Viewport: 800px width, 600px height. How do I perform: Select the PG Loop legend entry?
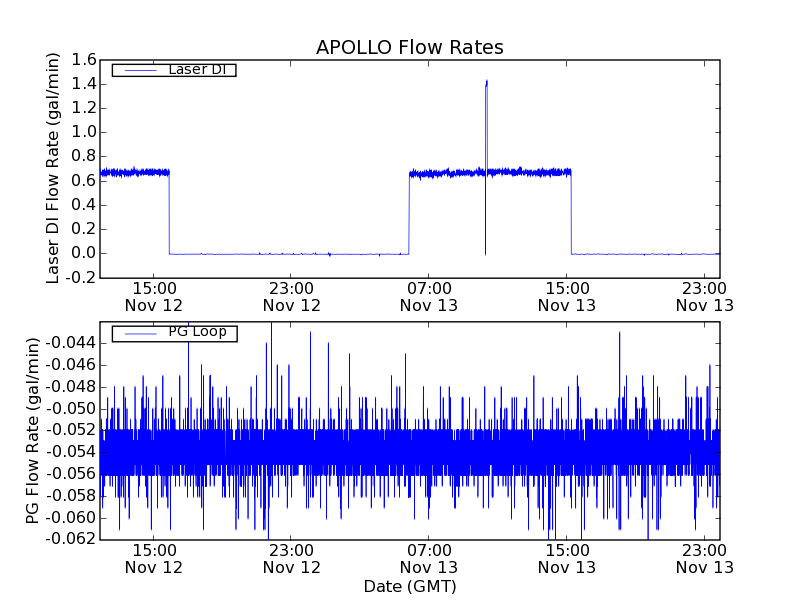tap(197, 332)
